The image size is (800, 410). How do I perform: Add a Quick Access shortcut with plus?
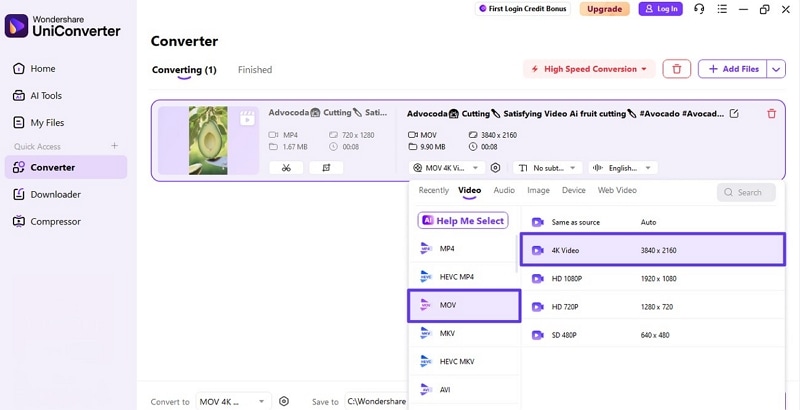[x=114, y=146]
